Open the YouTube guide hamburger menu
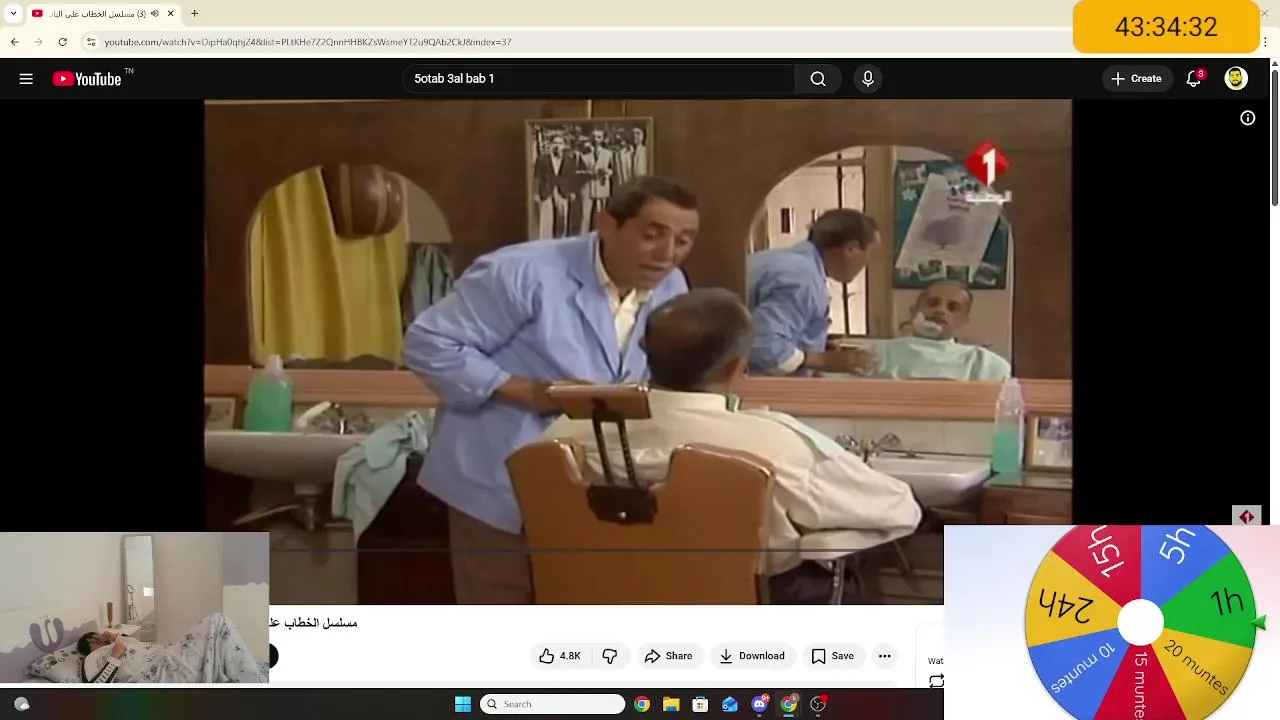The width and height of the screenshot is (1280, 720). [26, 79]
